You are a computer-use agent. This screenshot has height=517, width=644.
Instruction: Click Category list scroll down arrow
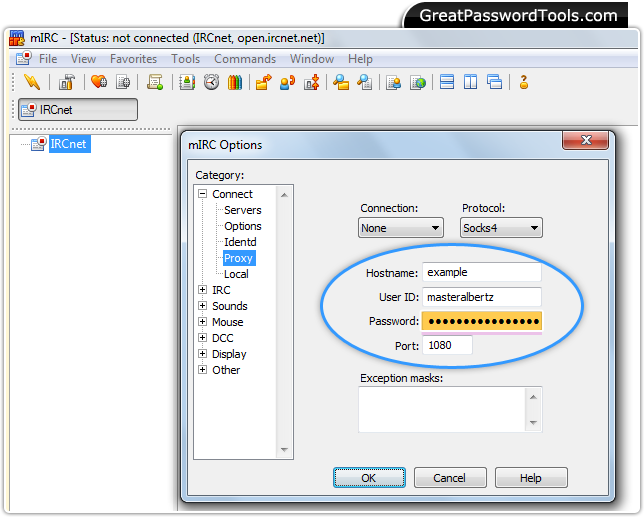(x=284, y=450)
